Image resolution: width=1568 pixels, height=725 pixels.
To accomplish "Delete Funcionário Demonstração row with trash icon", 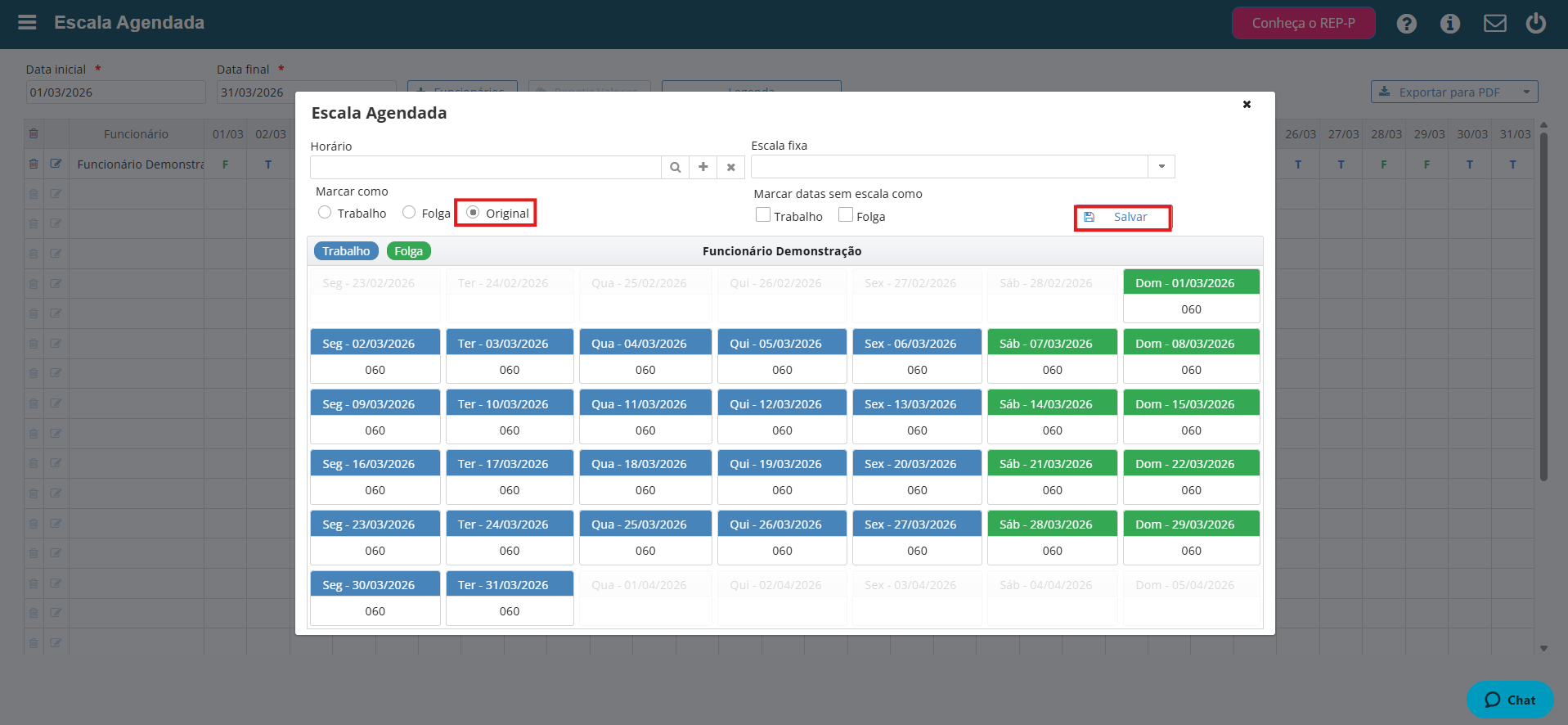I will (x=34, y=164).
